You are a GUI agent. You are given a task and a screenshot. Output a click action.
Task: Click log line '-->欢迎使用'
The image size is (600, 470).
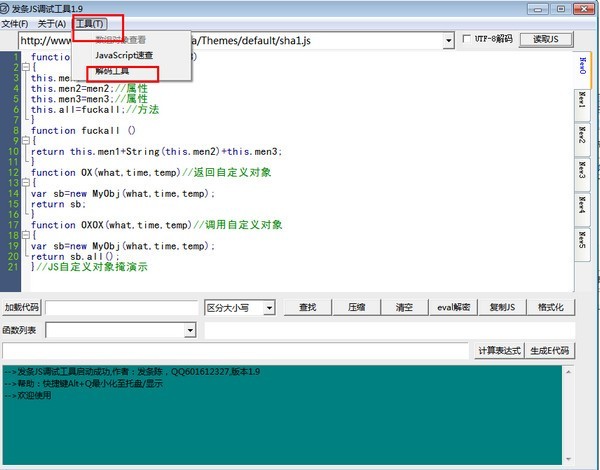point(28,395)
